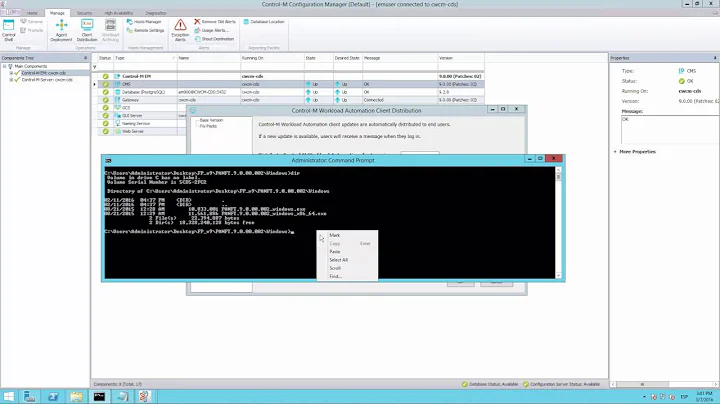Open File Explorer from the taskbar
This screenshot has width=720, height=404.
76,396
